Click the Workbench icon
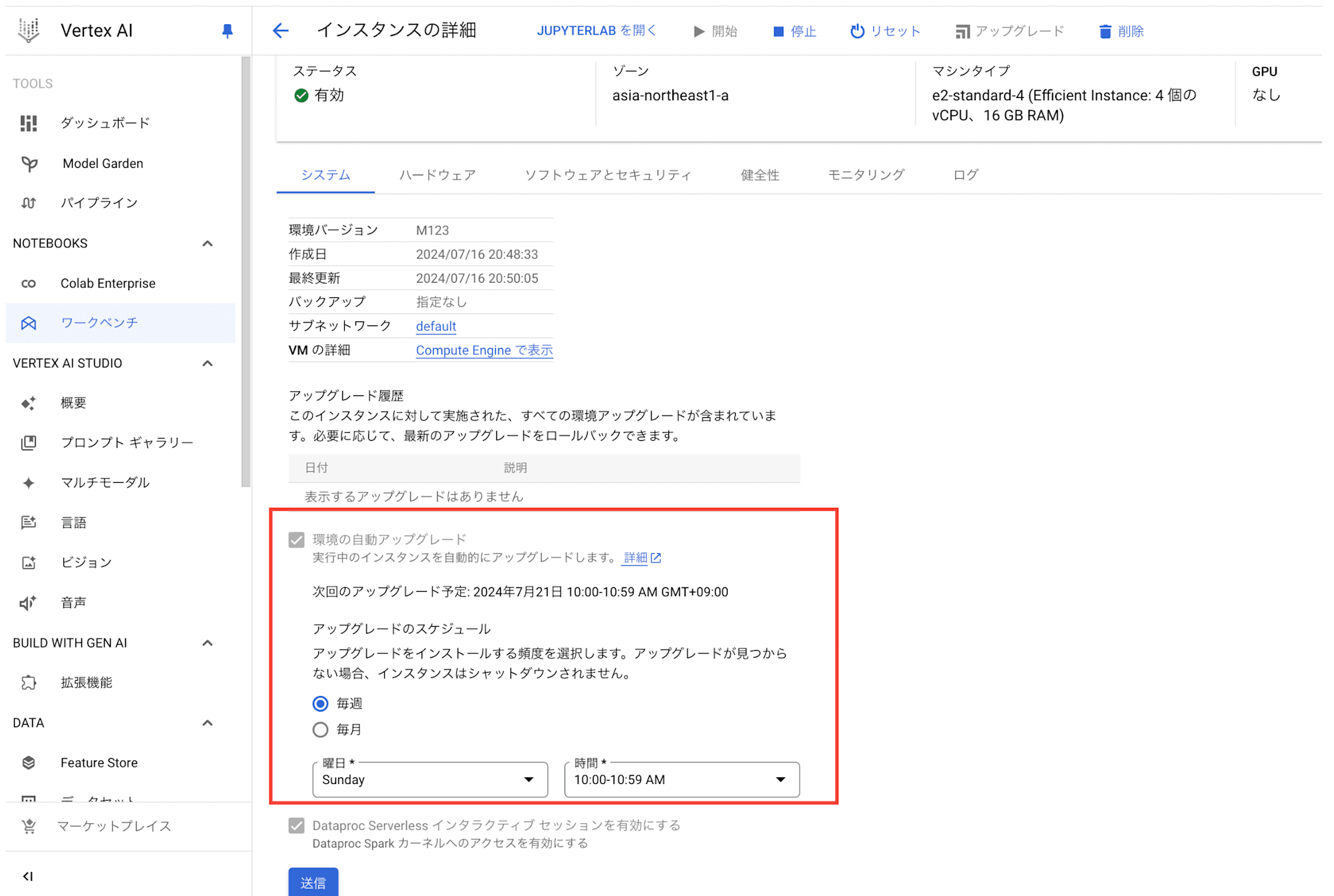The image size is (1334, 896). (29, 323)
